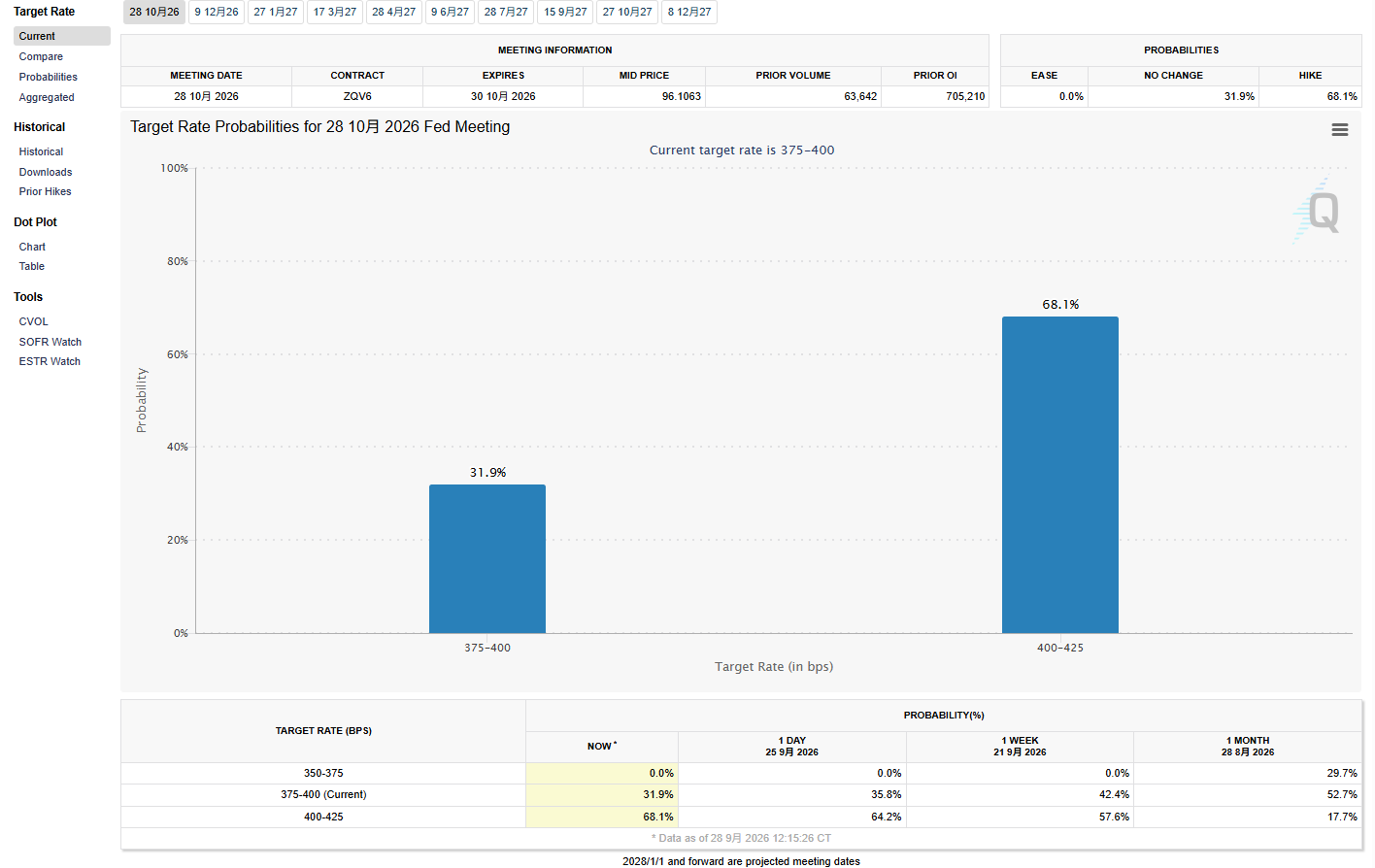Click the 1 WEEK column header
The width and height of the screenshot is (1375, 868).
tap(1020, 746)
